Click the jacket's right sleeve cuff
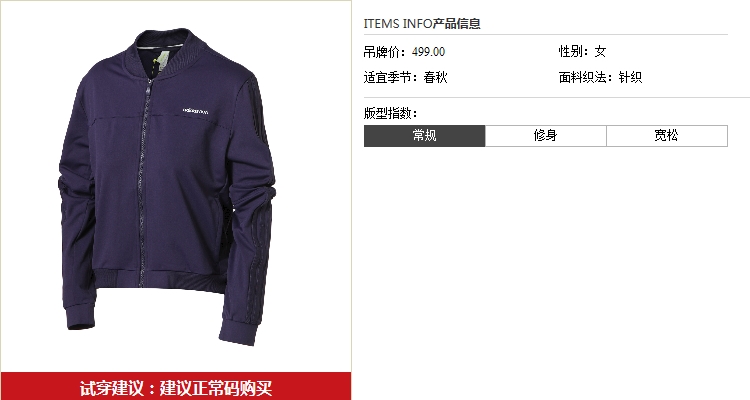 79,316
